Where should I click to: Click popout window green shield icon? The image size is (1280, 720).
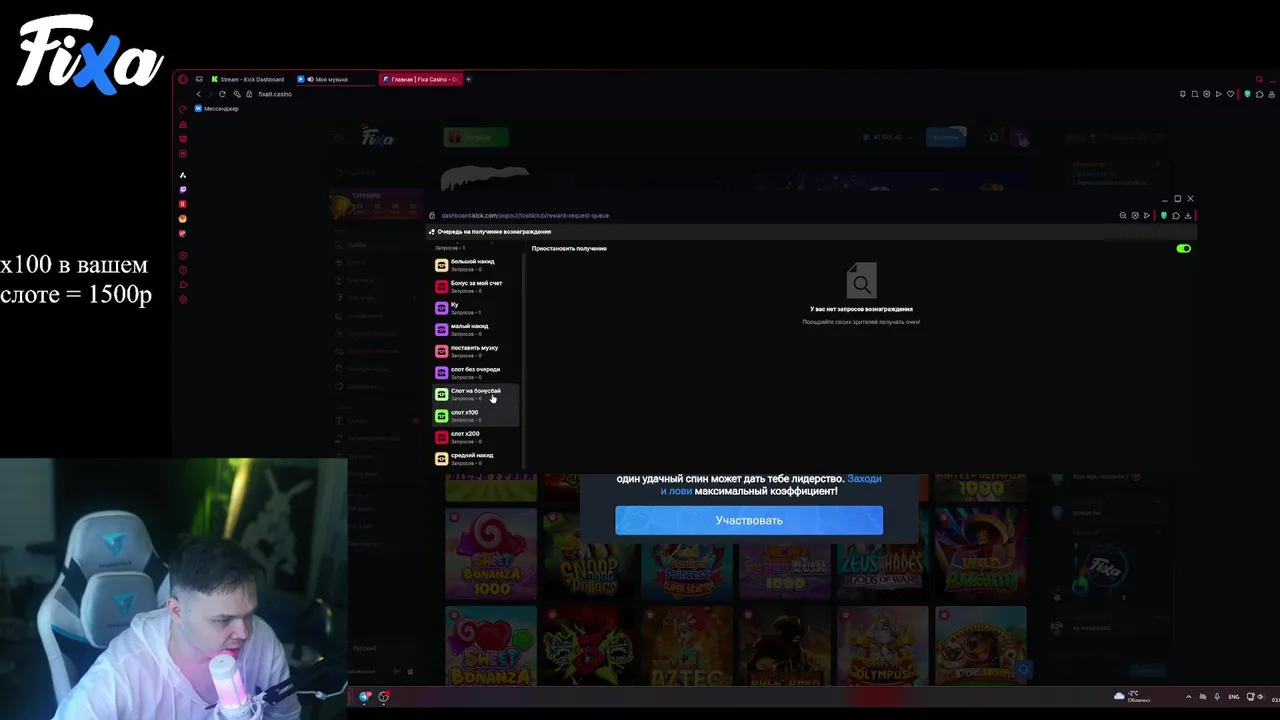[x=1163, y=215]
